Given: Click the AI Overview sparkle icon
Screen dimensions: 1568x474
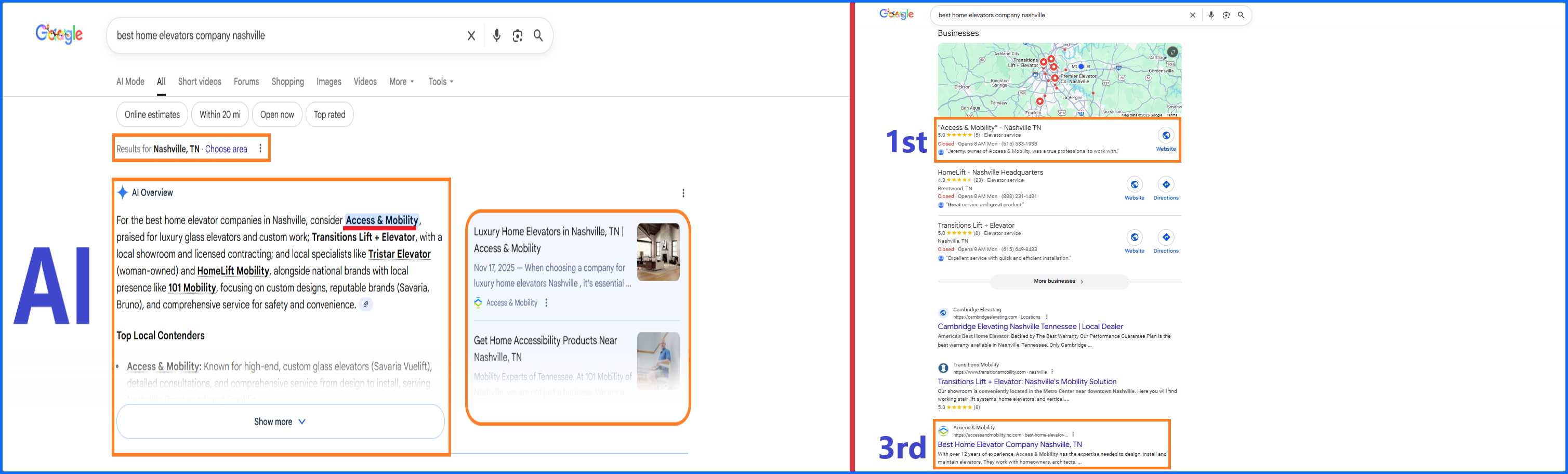Looking at the screenshot, I should tap(122, 192).
